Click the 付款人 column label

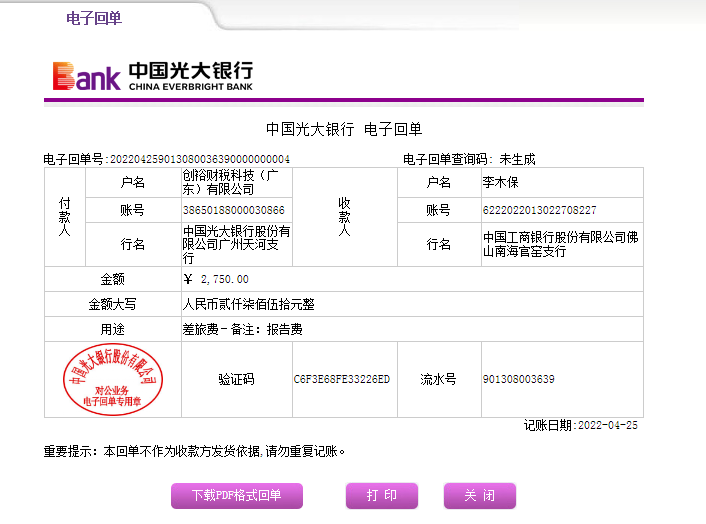[65, 217]
